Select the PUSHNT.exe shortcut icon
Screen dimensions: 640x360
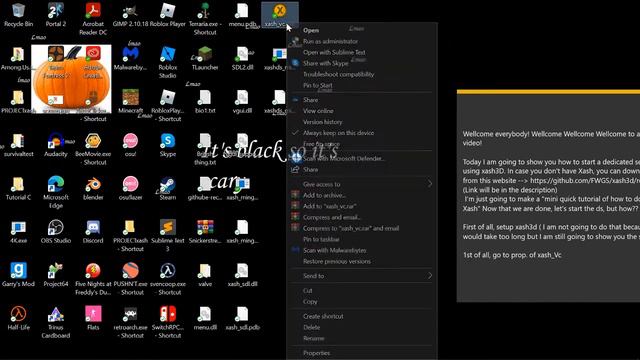130,279
